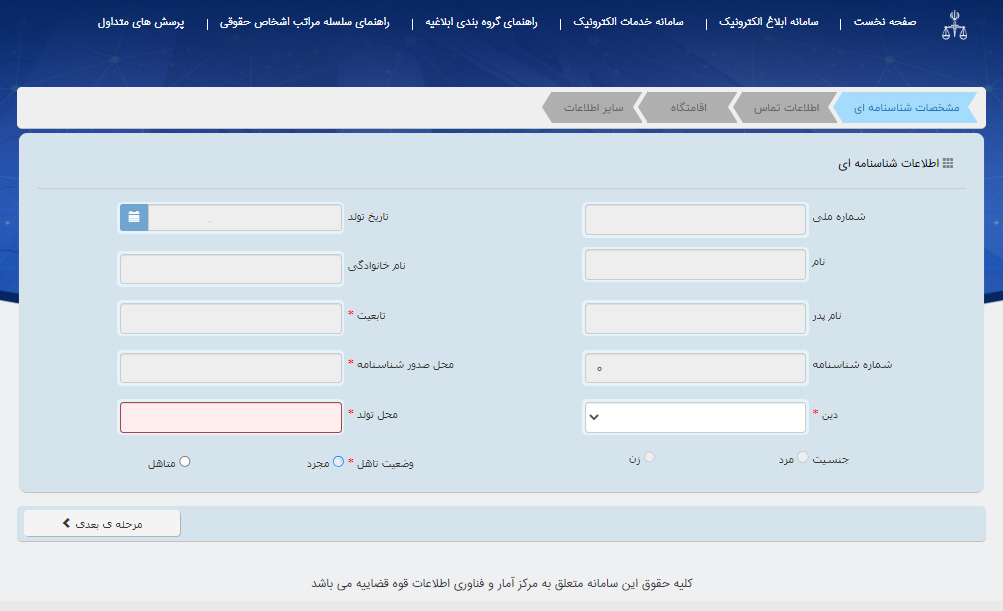
Task: Switch to اطلاعات تماس step tab
Action: click(x=786, y=107)
